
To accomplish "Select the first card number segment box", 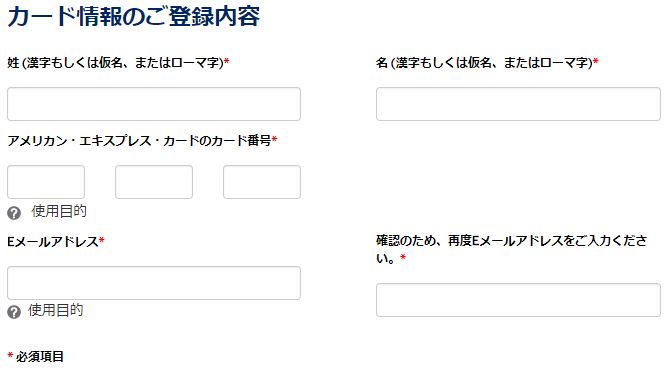I will (46, 182).
